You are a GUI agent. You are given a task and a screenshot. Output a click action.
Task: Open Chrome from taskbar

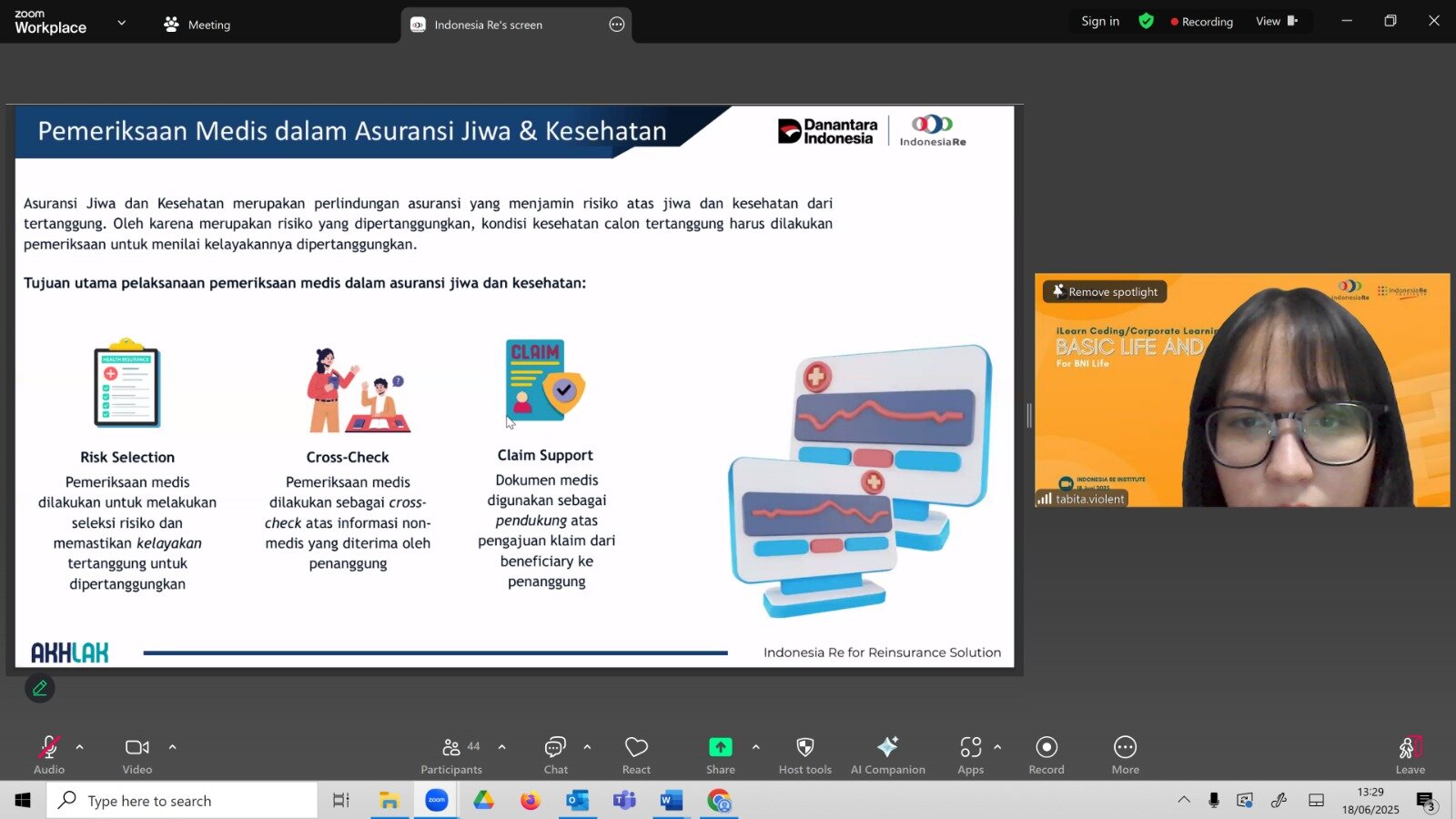(719, 801)
